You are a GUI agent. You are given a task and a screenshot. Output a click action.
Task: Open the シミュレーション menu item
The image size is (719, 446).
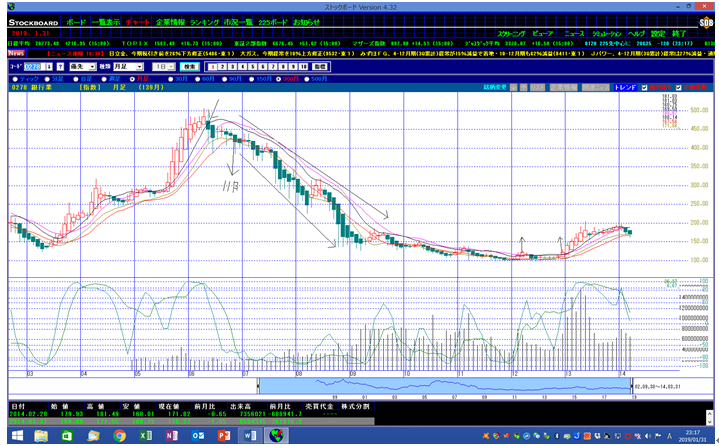tap(607, 33)
